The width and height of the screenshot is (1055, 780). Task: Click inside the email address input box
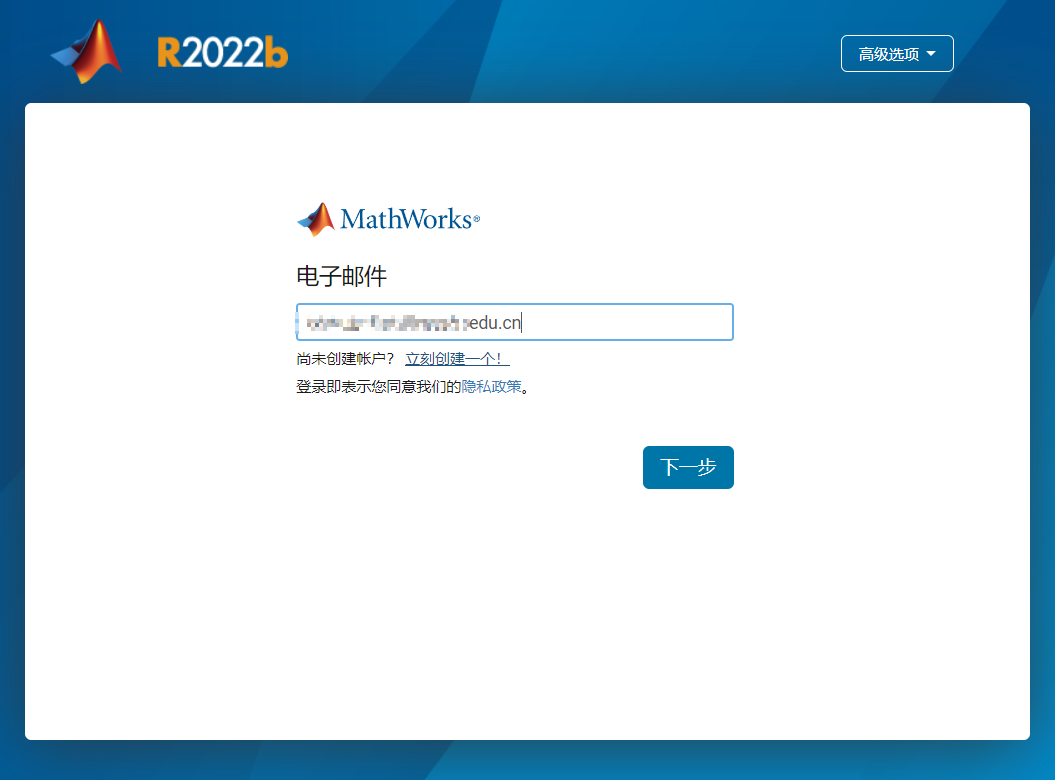point(513,321)
